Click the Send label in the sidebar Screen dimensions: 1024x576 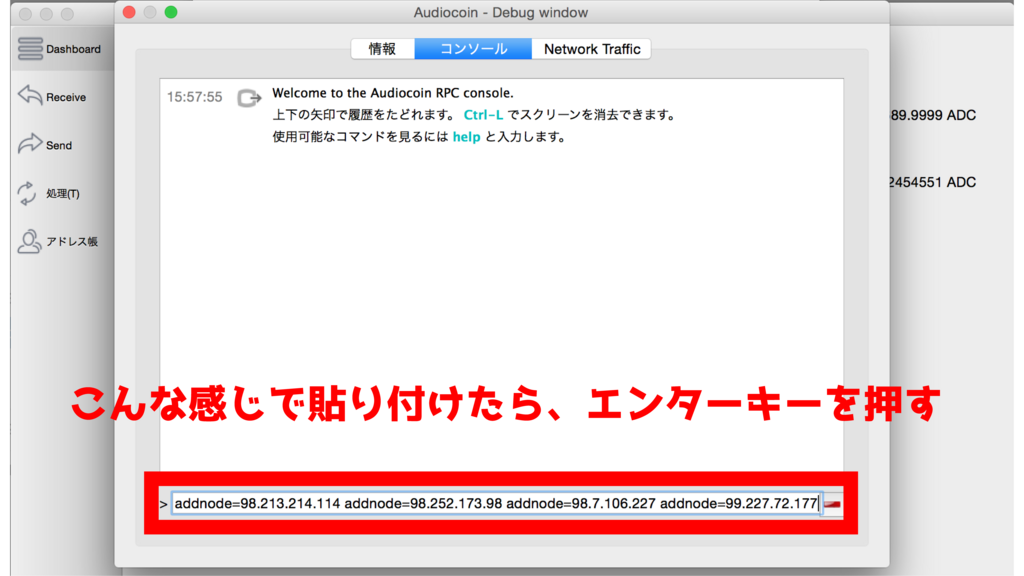(59, 146)
